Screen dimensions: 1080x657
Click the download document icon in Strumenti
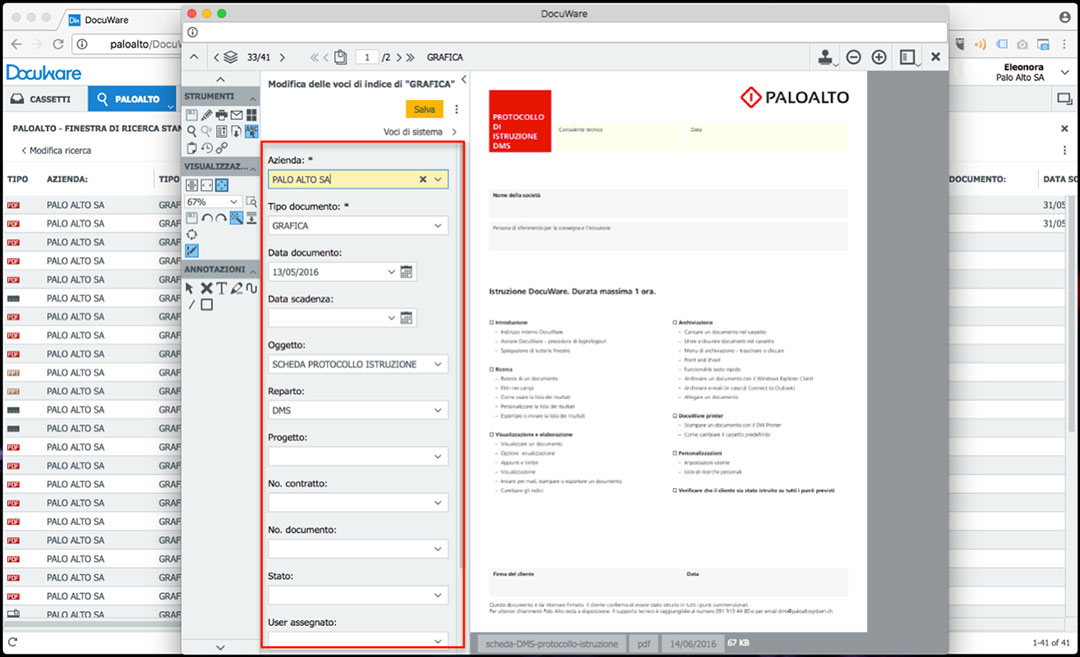tap(236, 131)
